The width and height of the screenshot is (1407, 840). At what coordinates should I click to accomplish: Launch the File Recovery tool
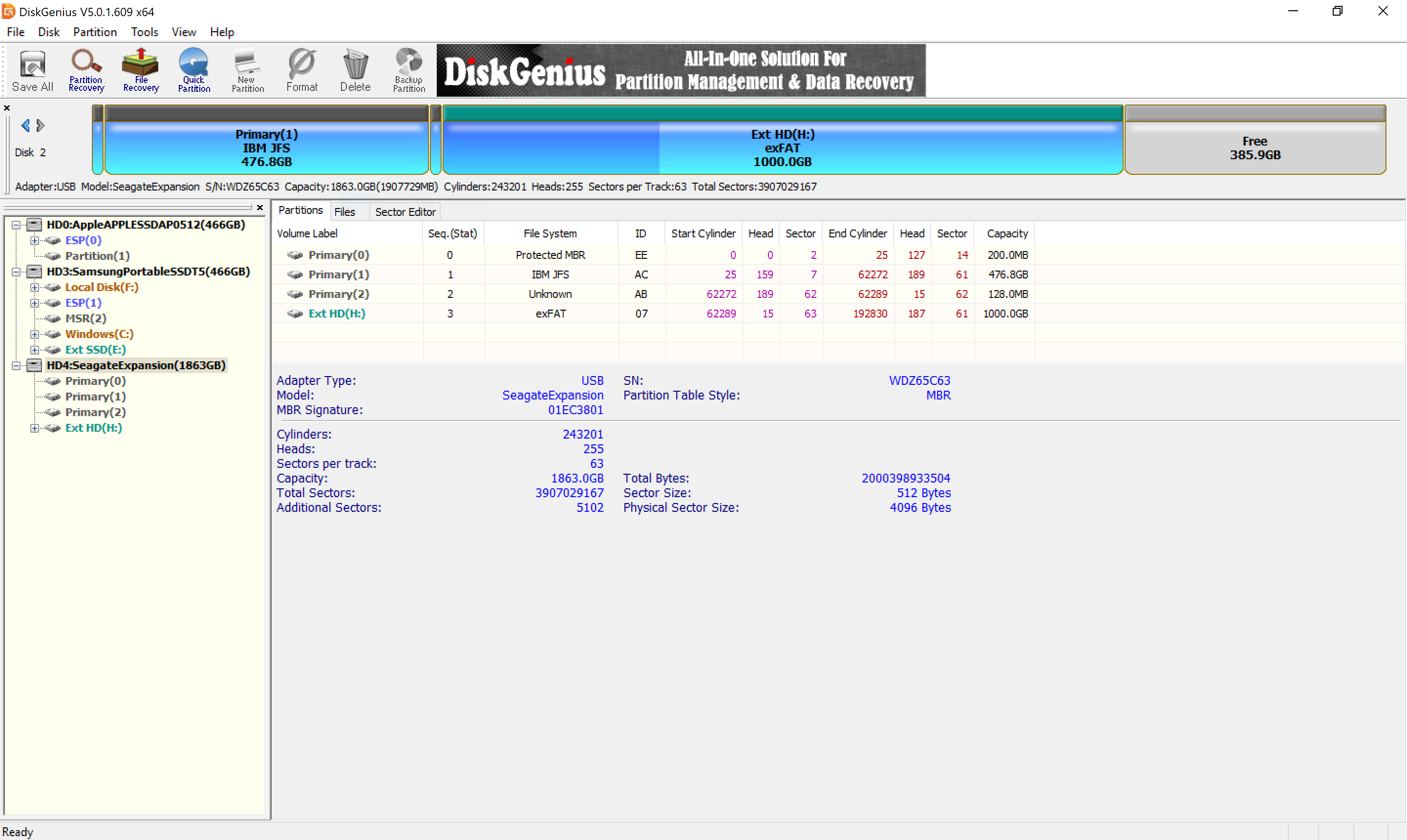point(140,71)
